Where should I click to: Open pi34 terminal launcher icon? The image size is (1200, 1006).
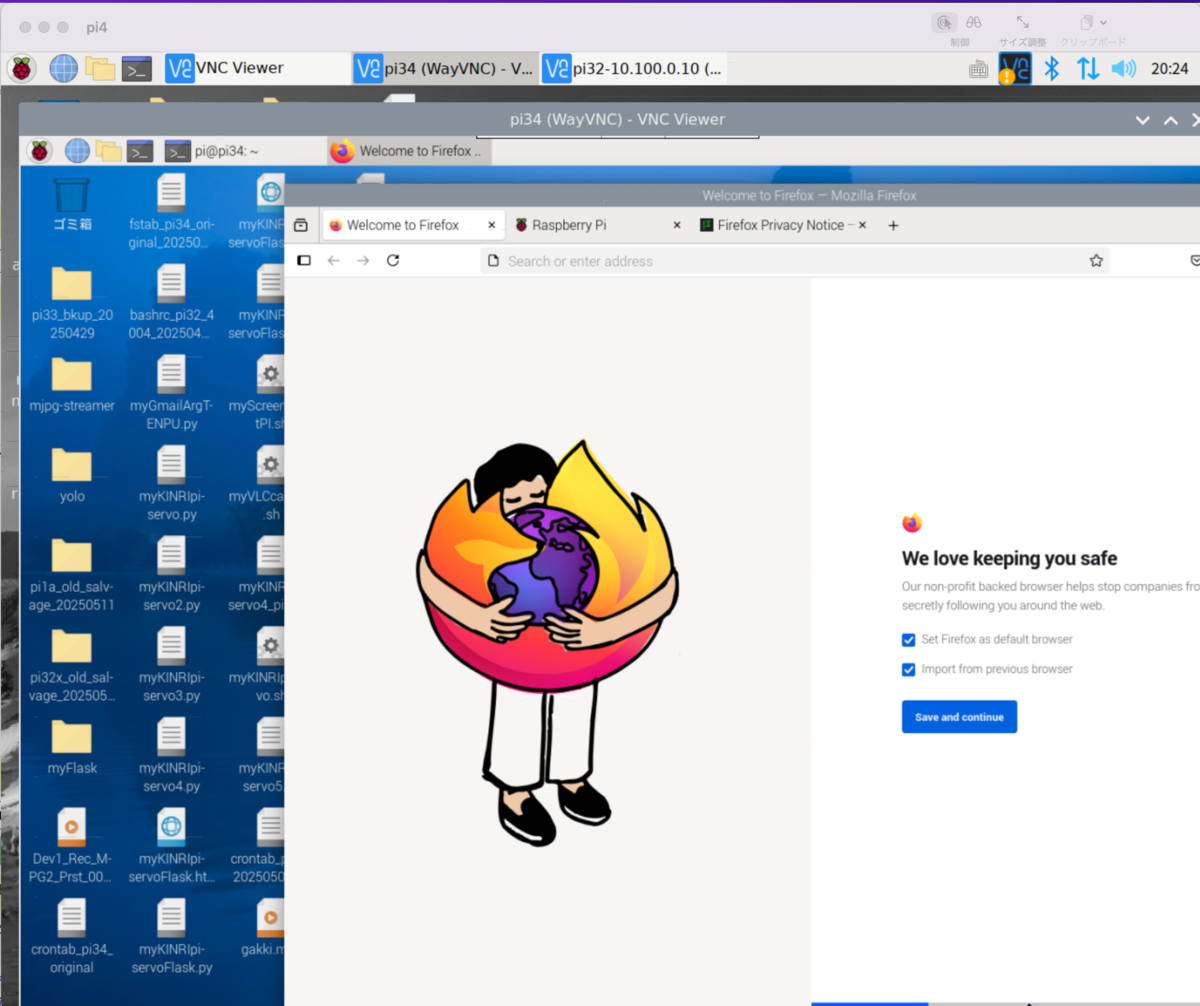(140, 151)
